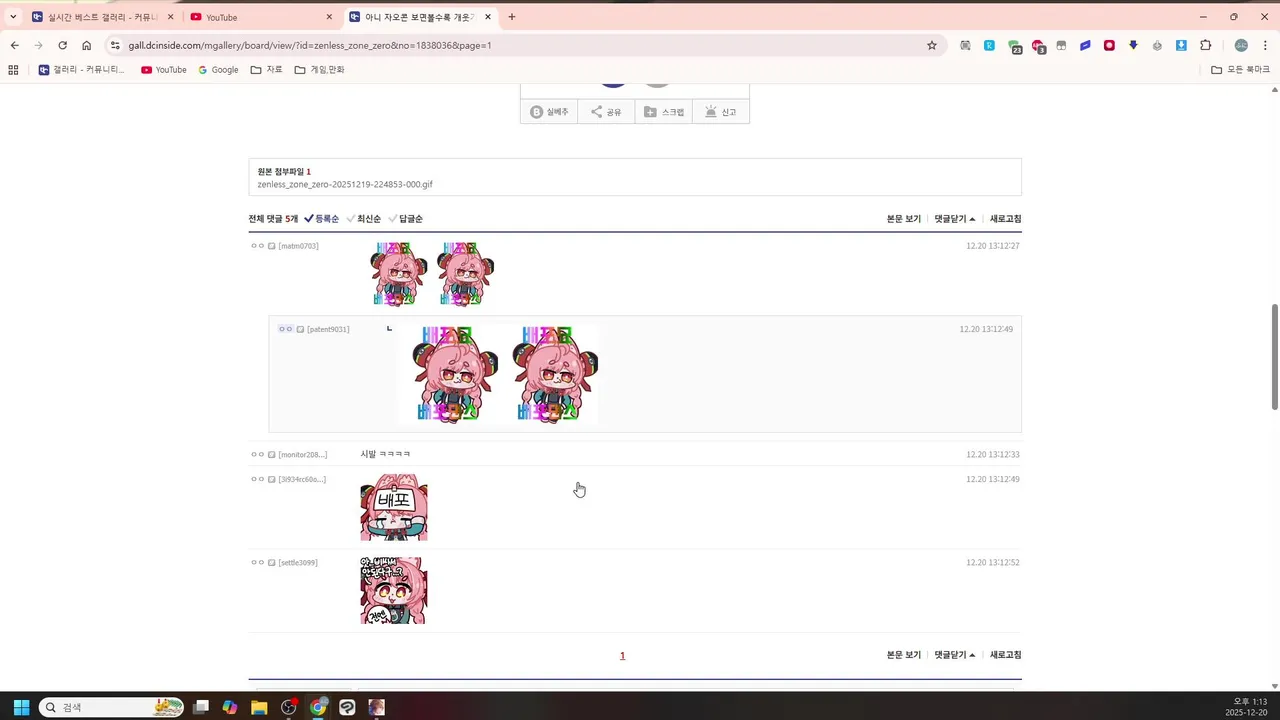This screenshot has width=1280, height=720.
Task: Click the top 새로고침 refresh link
Action: click(1006, 219)
